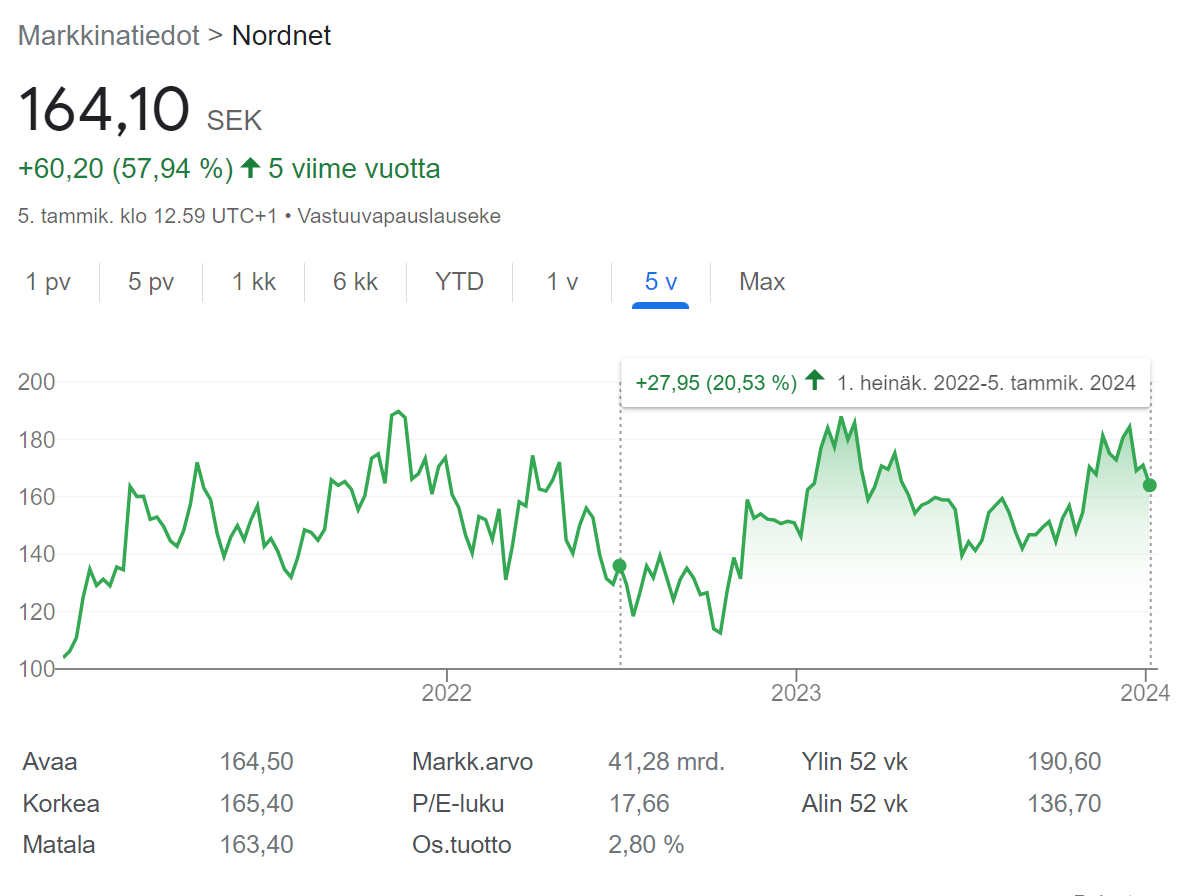The width and height of the screenshot is (1180, 896).
Task: Click the 100 y-axis label
Action: coord(37,669)
